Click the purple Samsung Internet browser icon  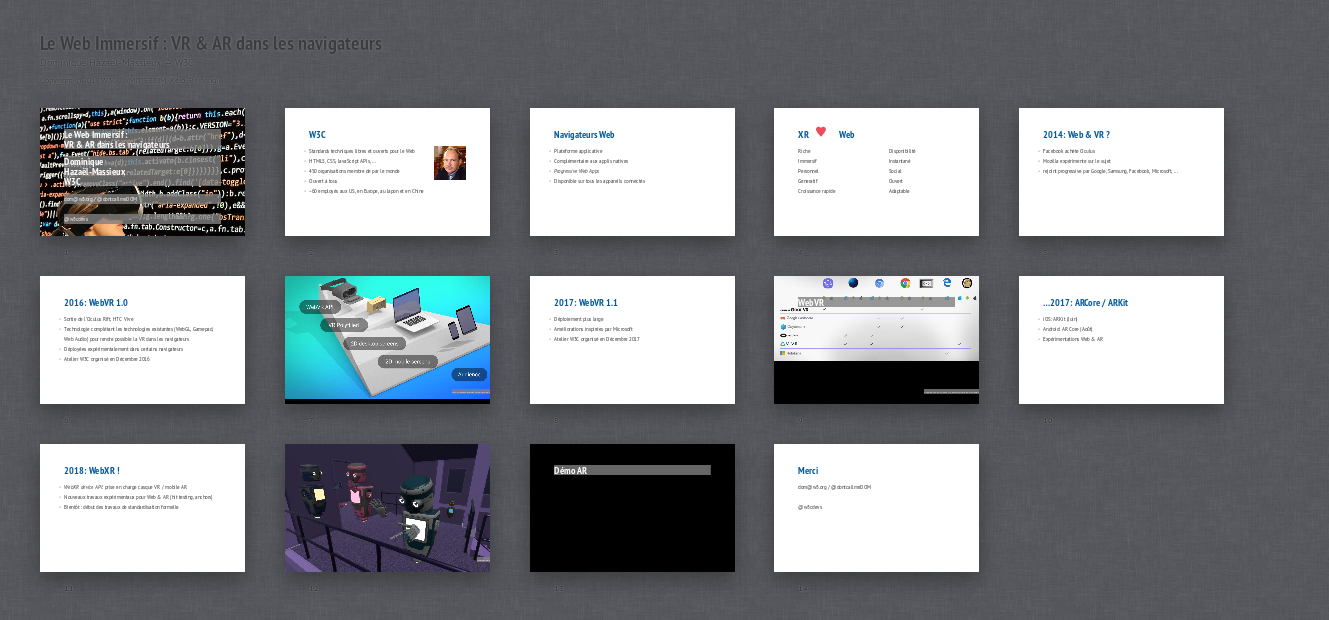(828, 284)
